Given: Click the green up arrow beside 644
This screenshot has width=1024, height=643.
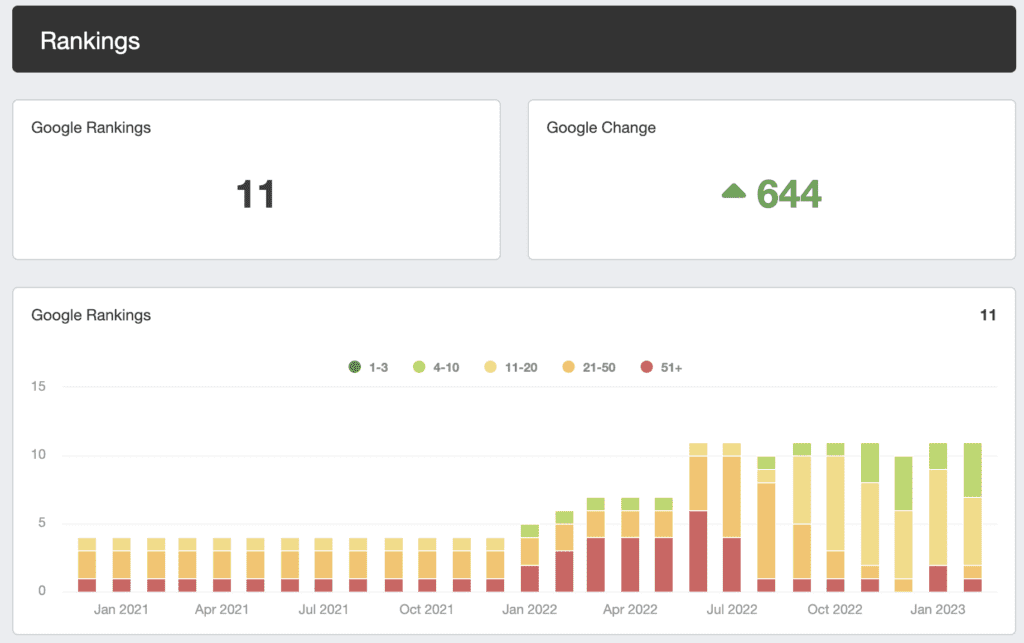Looking at the screenshot, I should (x=734, y=191).
